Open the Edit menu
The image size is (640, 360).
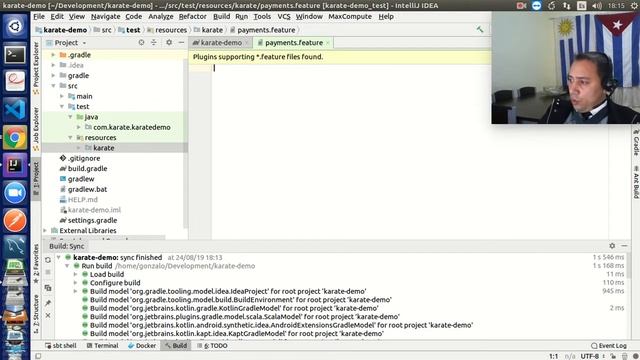click(x=57, y=17)
